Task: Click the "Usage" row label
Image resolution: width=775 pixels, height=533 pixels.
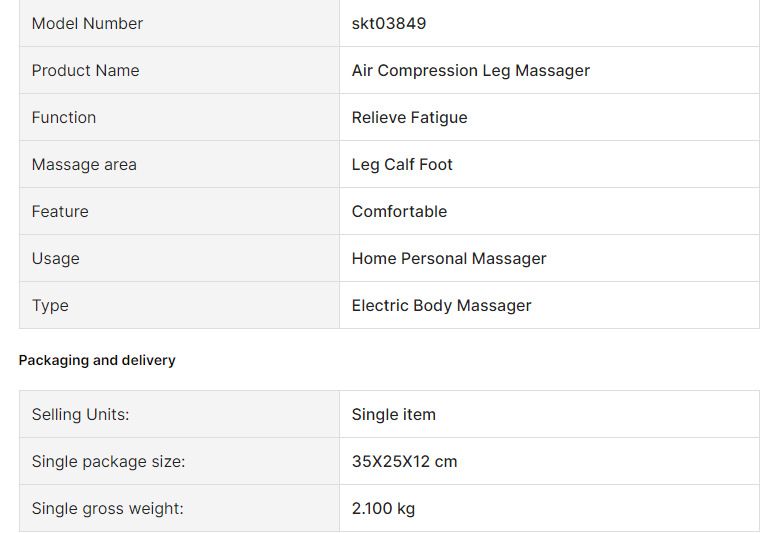Action: point(55,258)
